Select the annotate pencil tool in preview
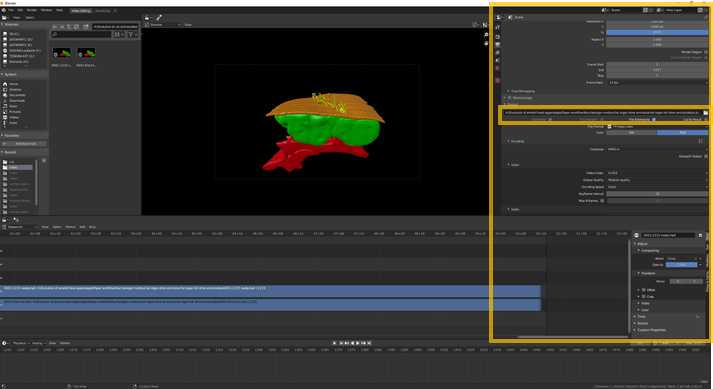Viewport: 713px width, 389px height. pyautogui.click(x=159, y=18)
